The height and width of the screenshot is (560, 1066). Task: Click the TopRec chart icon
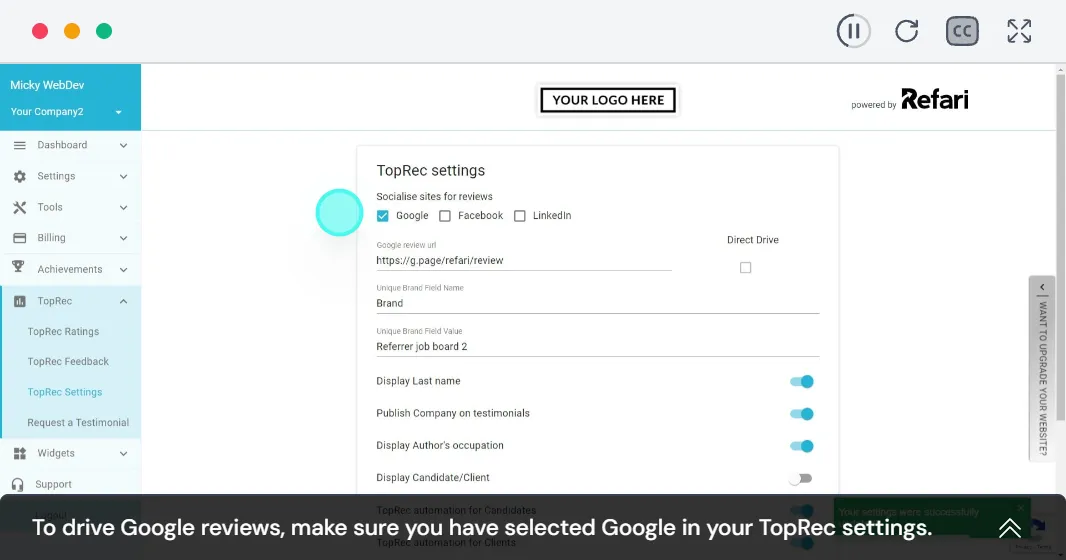[20, 301]
